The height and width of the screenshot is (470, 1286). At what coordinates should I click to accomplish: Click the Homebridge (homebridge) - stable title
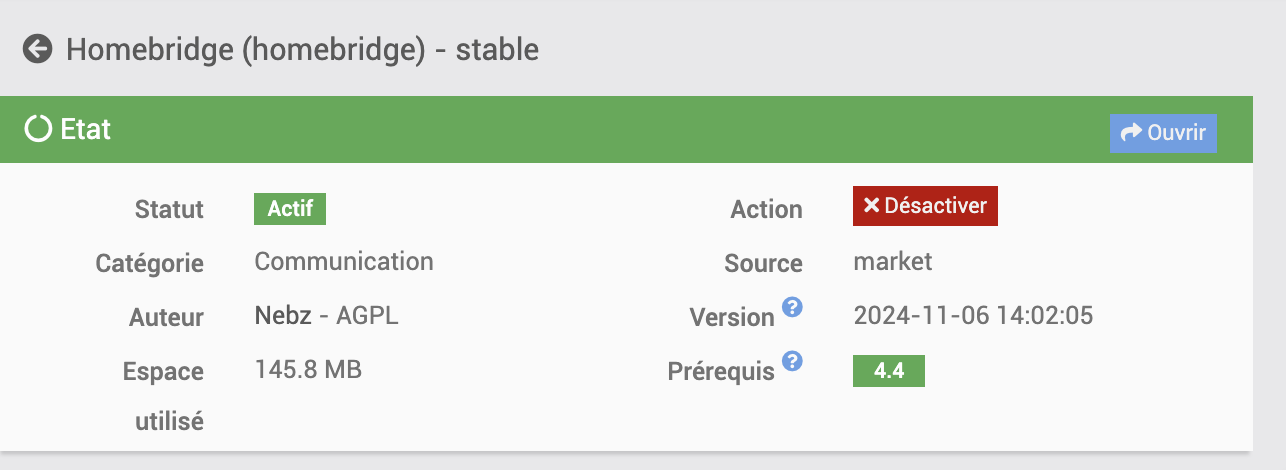tap(302, 48)
